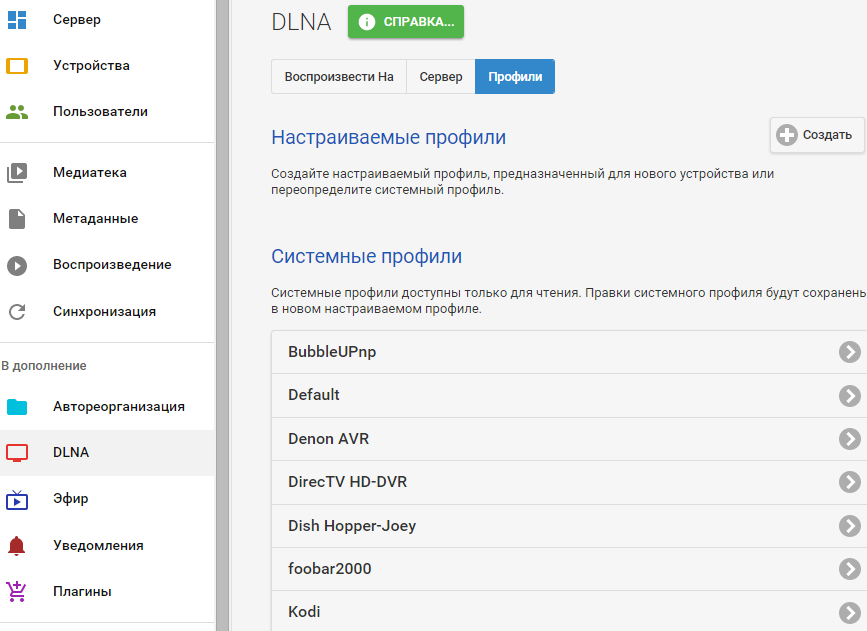The image size is (867, 631).
Task: Open the foobar2000 profile name
Action: pyautogui.click(x=330, y=569)
